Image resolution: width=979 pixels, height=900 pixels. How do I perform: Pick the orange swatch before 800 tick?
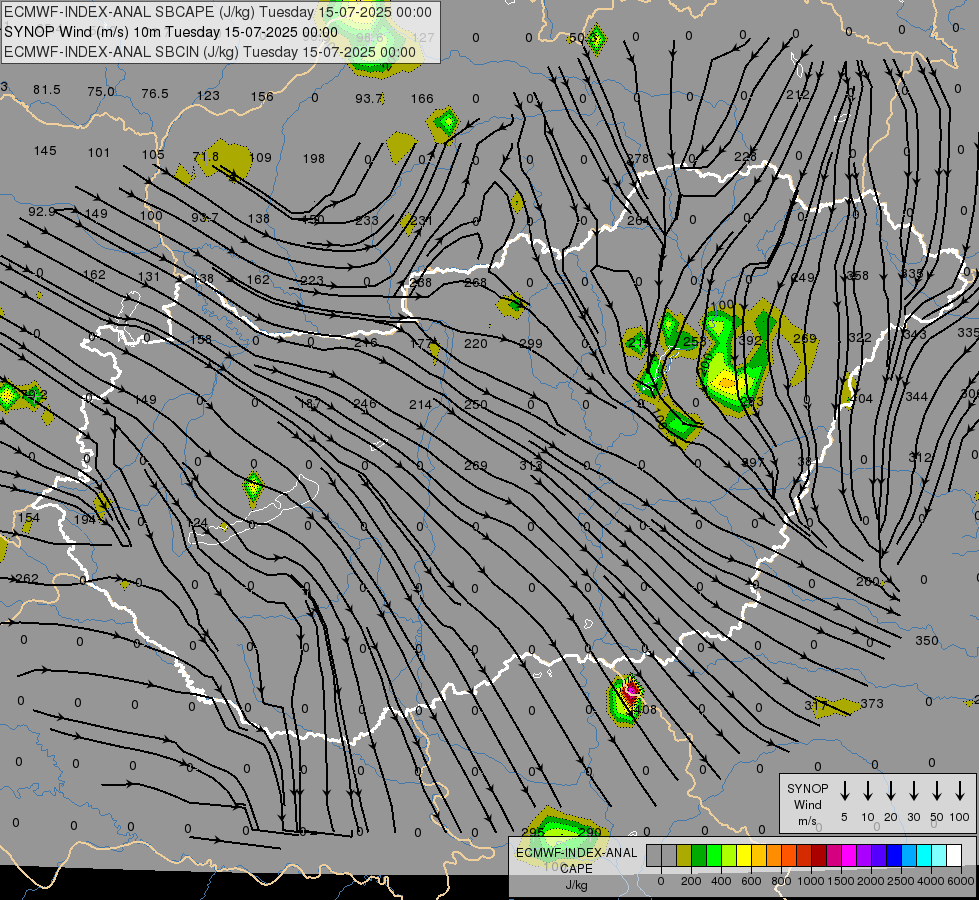point(774,855)
